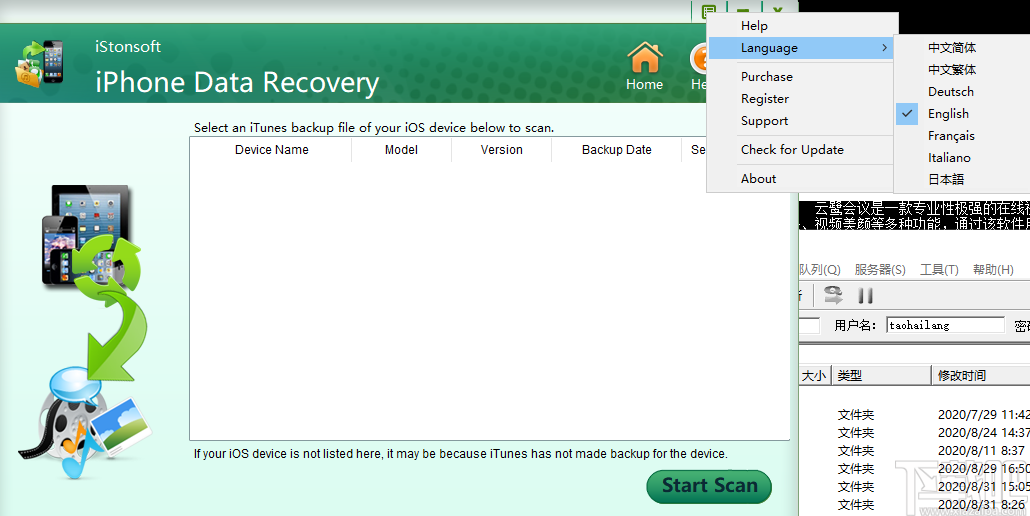This screenshot has width=1030, height=516.
Task: Choose Register from the menu
Action: click(x=800, y=99)
